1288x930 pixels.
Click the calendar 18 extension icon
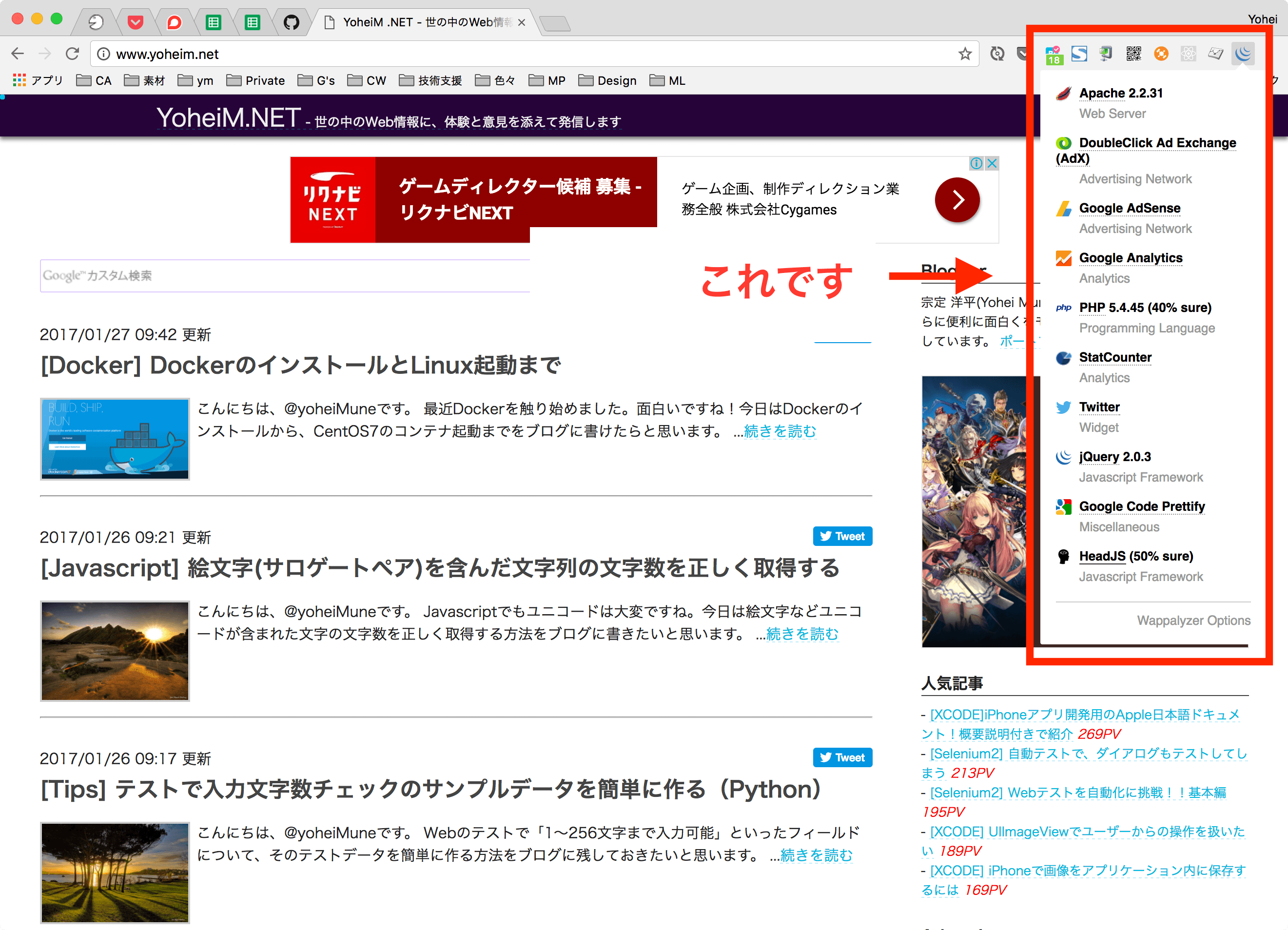point(1054,55)
